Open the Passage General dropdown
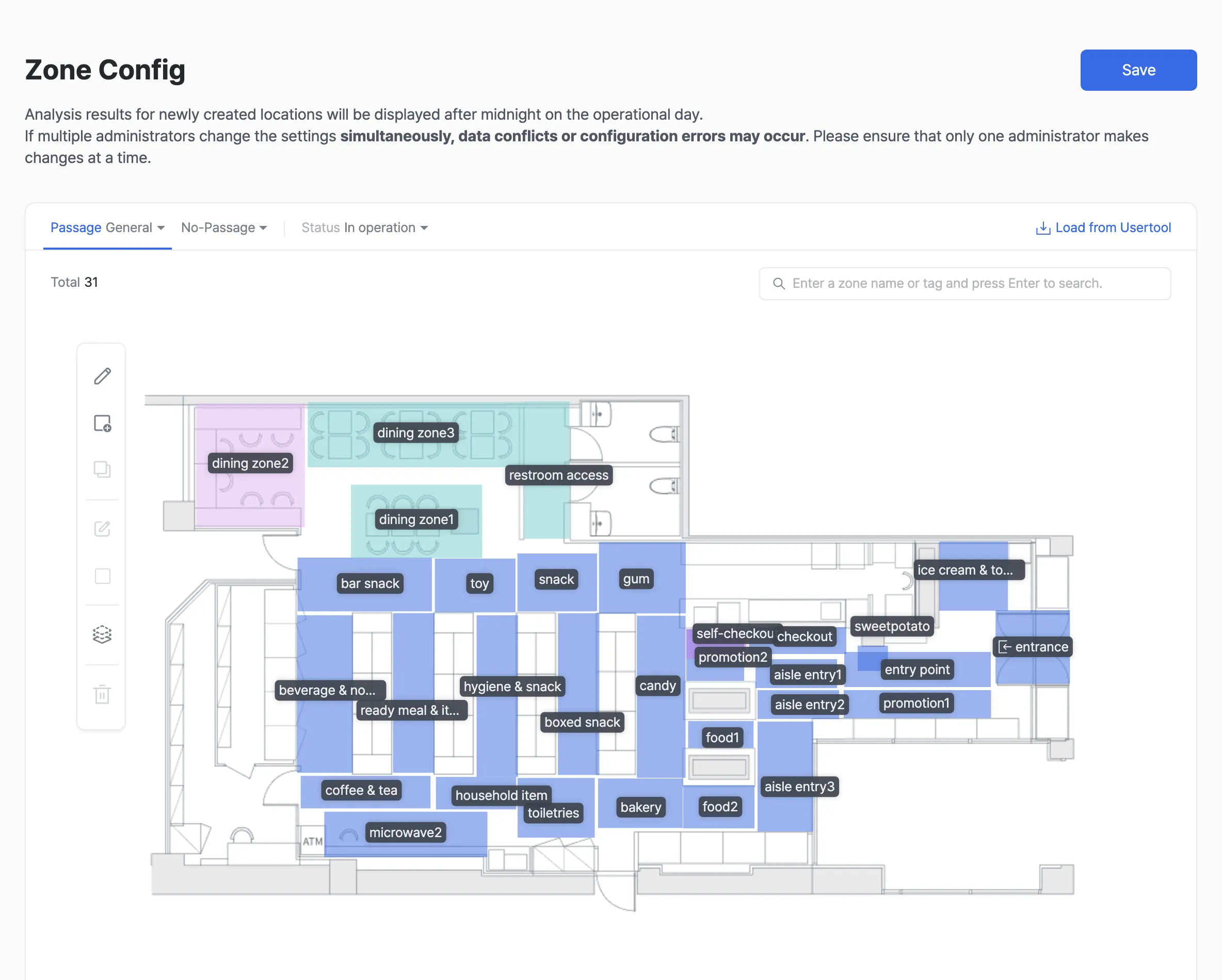The width and height of the screenshot is (1222, 980). tap(107, 228)
